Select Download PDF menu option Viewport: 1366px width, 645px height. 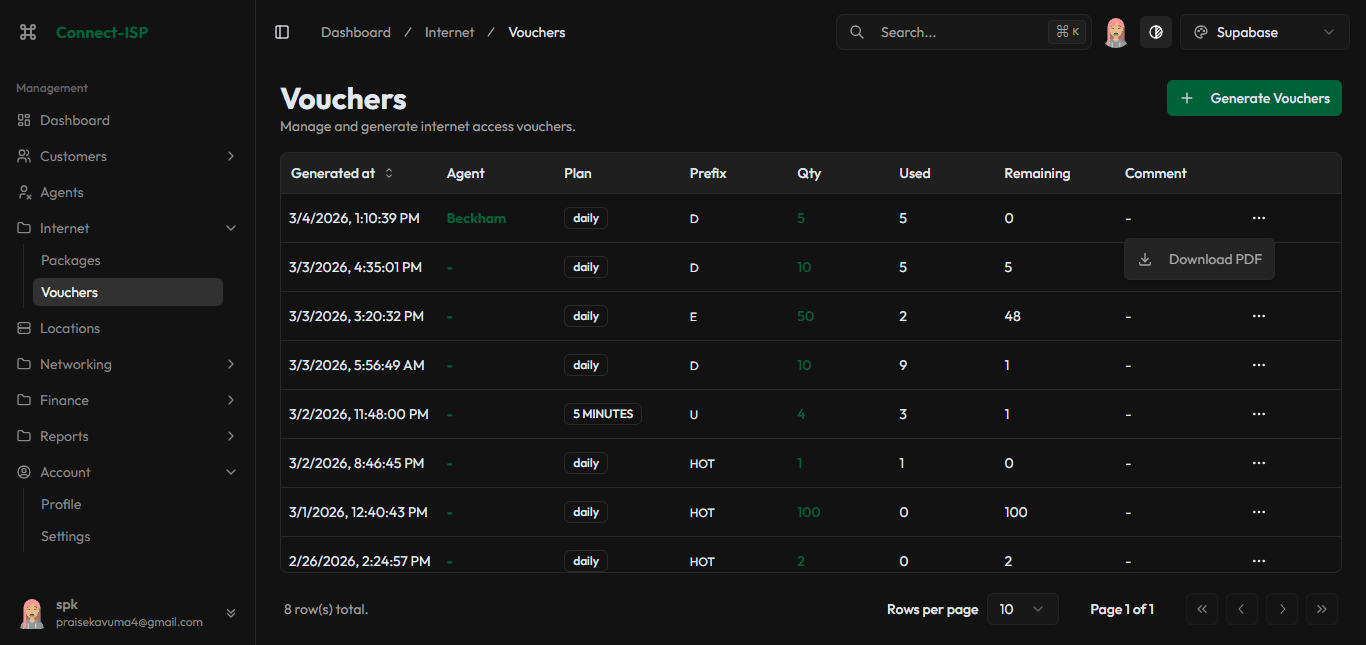(x=1200, y=259)
